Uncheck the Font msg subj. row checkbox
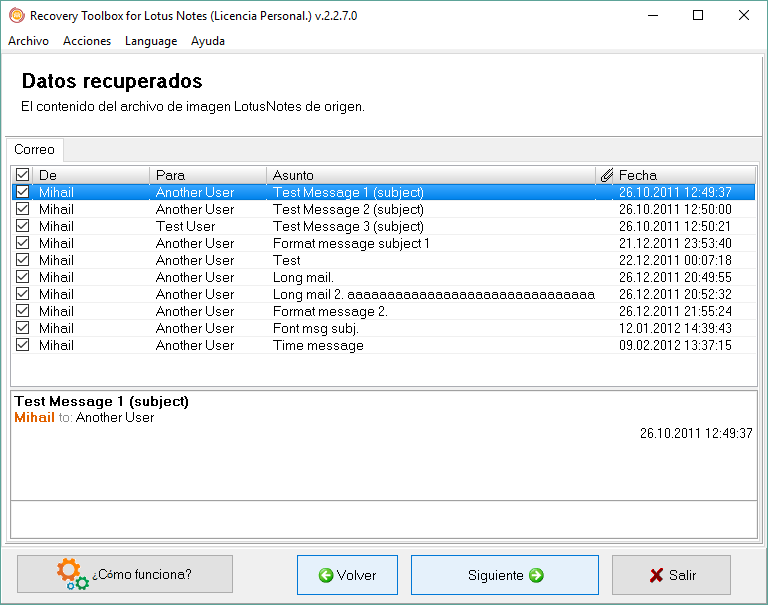 point(23,328)
